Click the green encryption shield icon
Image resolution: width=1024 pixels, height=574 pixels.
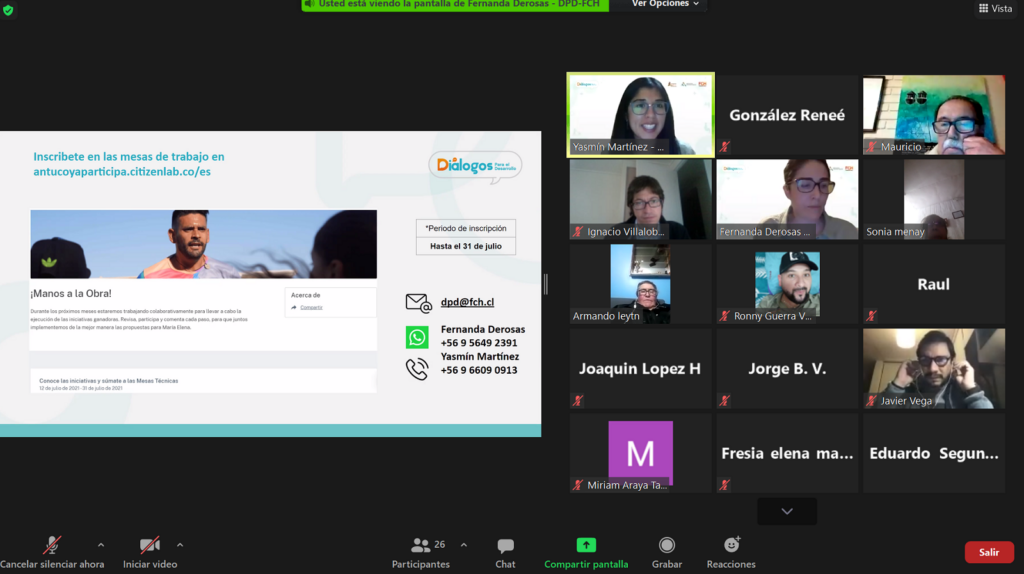[x=8, y=9]
